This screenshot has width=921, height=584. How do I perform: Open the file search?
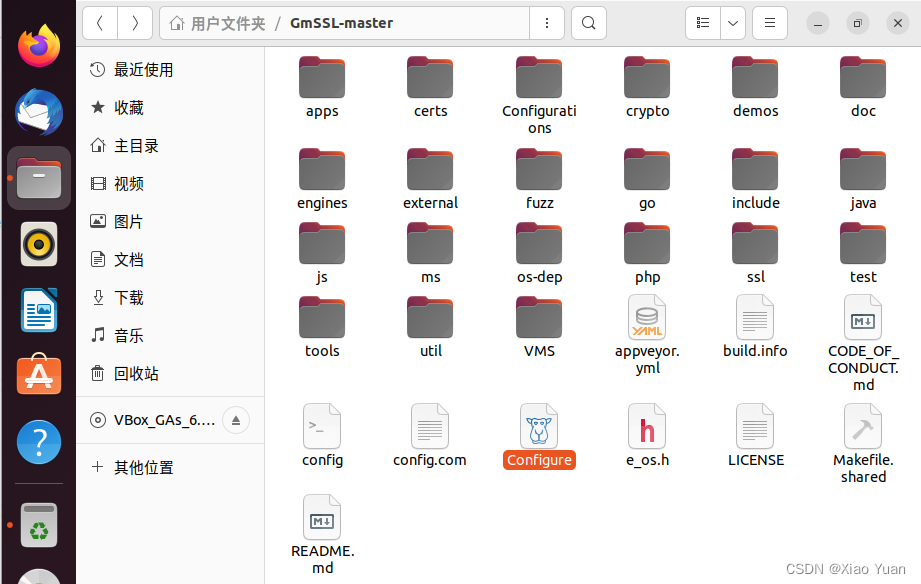click(589, 23)
